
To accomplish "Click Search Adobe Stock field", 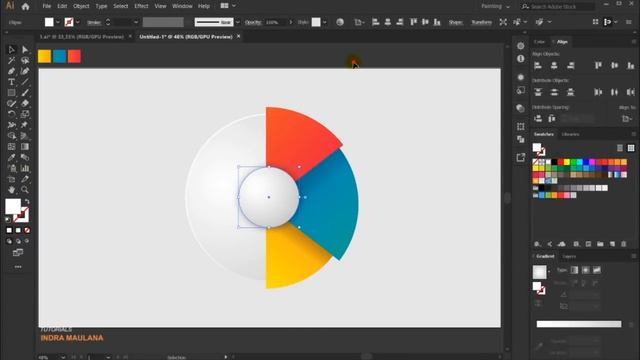I will click(558, 7).
